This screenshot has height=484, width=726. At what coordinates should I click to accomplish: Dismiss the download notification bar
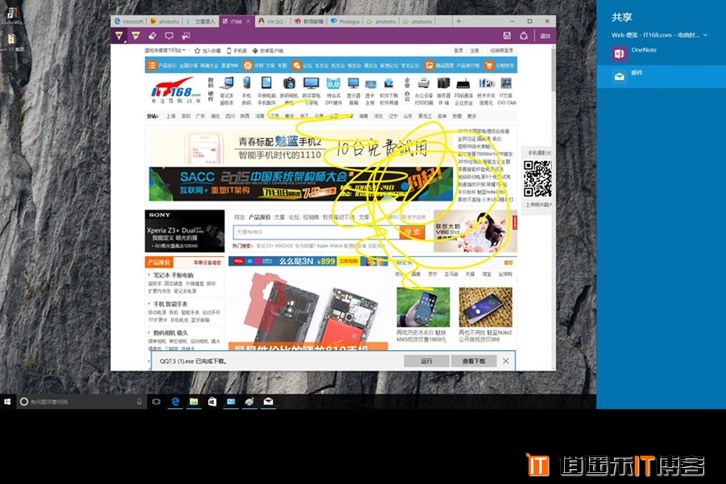[506, 361]
